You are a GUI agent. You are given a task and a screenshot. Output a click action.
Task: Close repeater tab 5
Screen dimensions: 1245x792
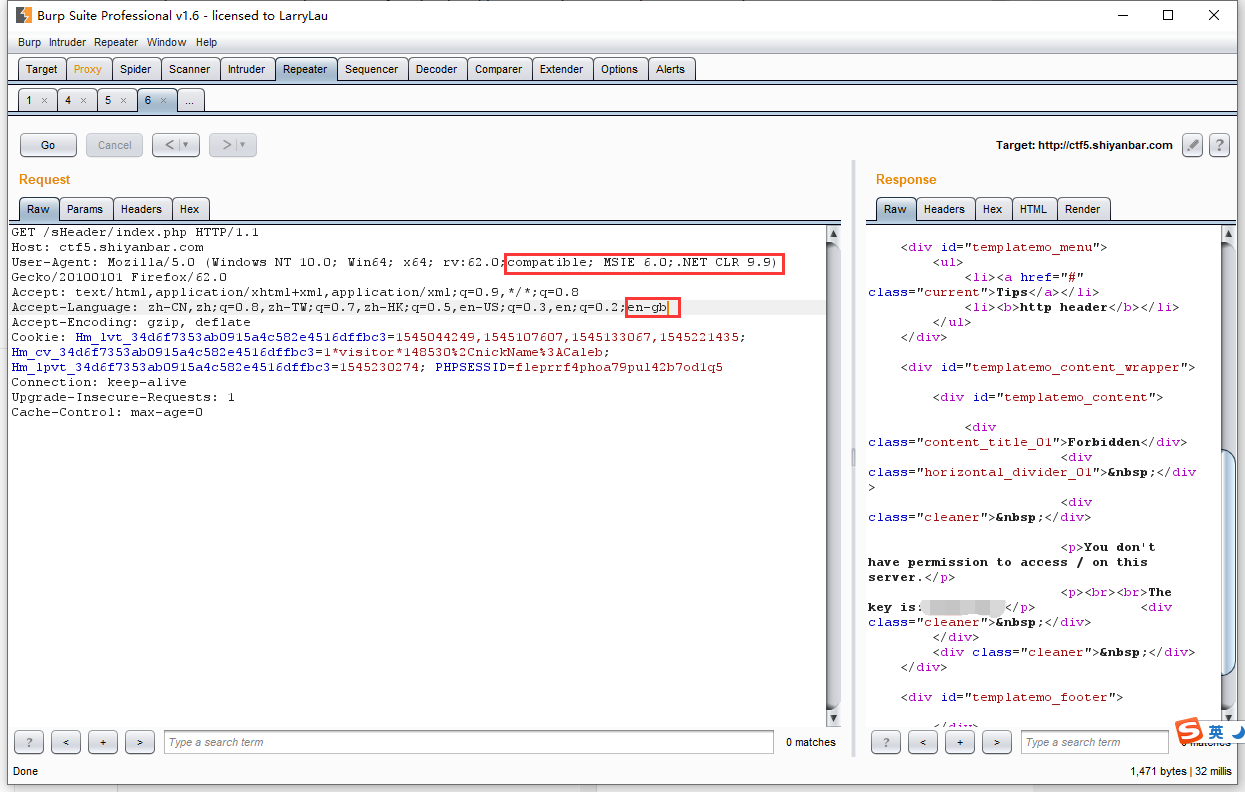(123, 100)
